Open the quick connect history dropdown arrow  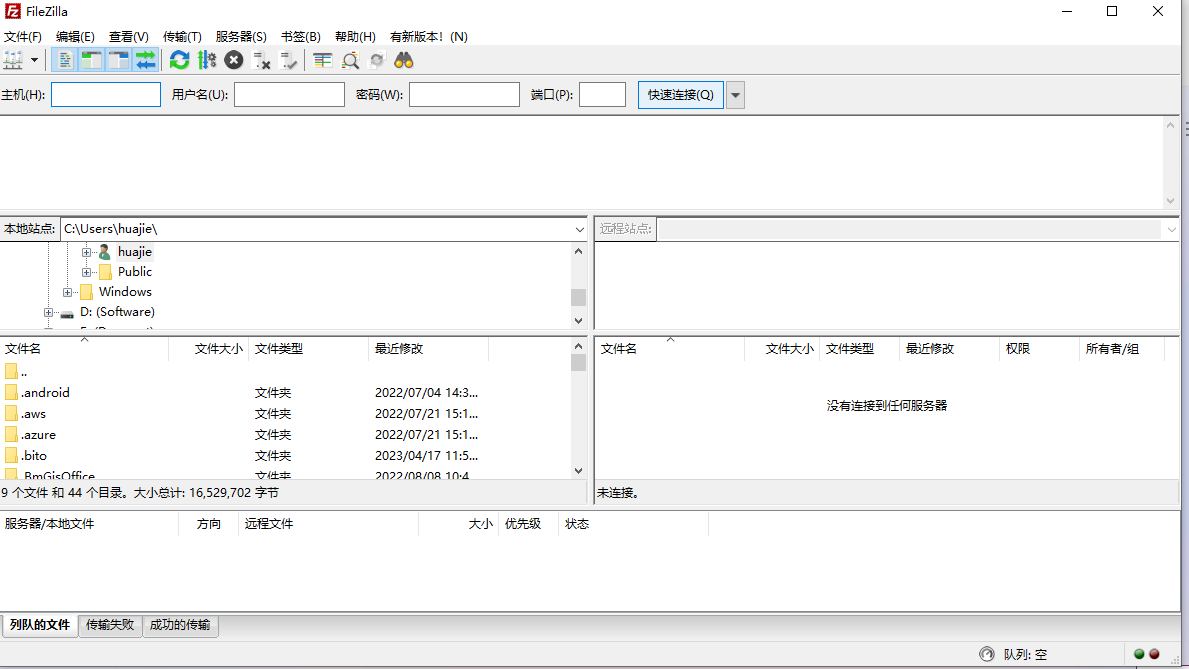(735, 95)
